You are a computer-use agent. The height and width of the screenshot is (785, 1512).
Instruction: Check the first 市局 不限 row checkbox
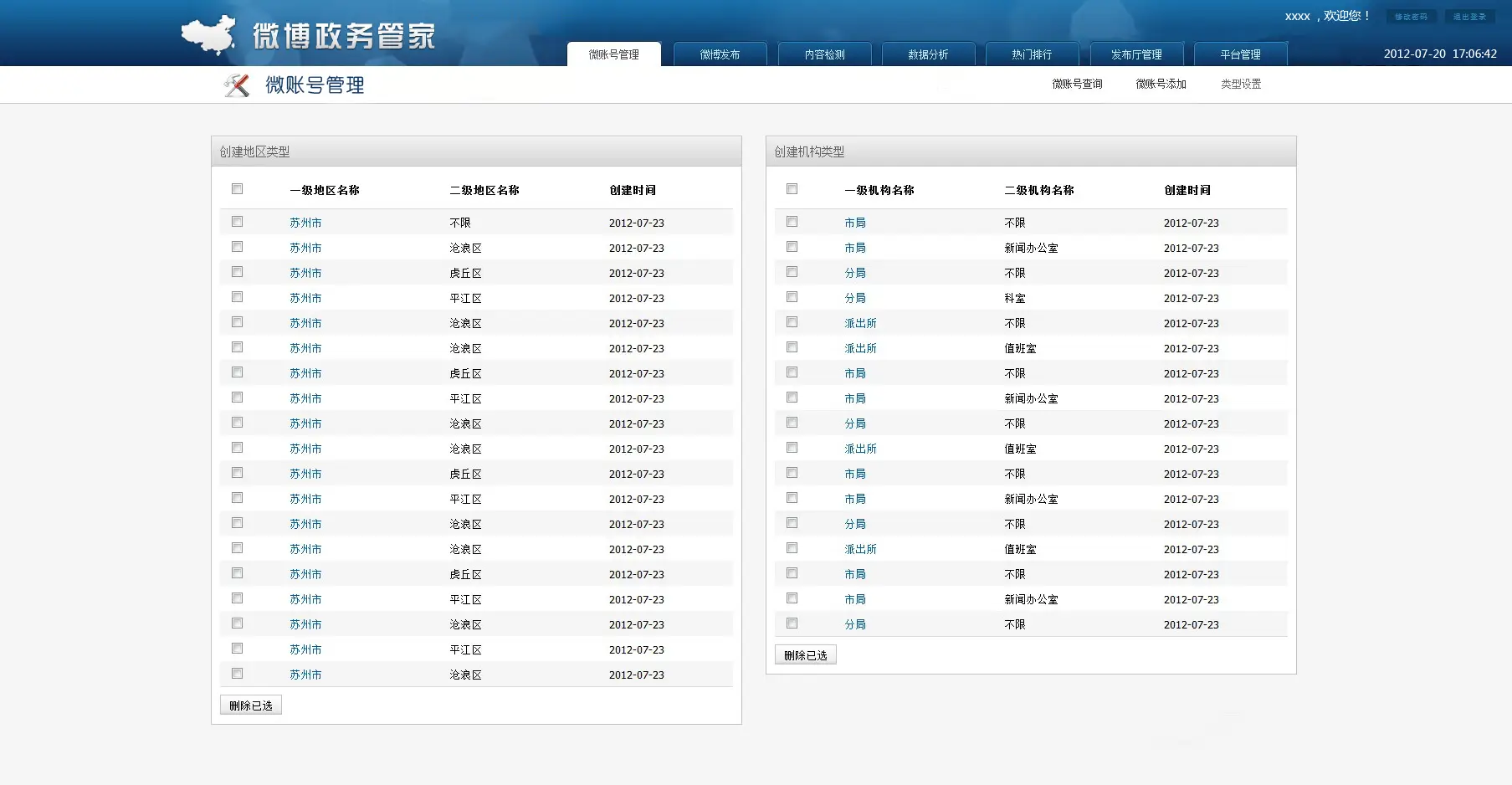(x=792, y=222)
